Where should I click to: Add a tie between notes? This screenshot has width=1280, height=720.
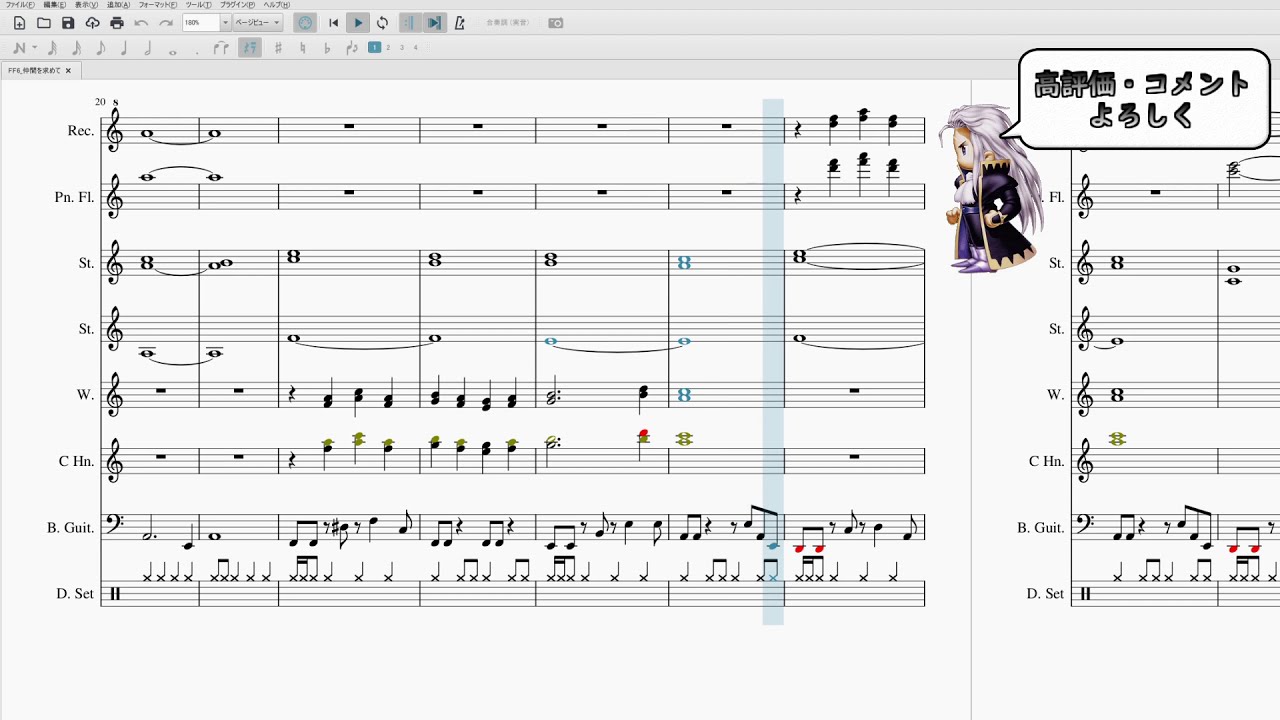click(x=222, y=48)
